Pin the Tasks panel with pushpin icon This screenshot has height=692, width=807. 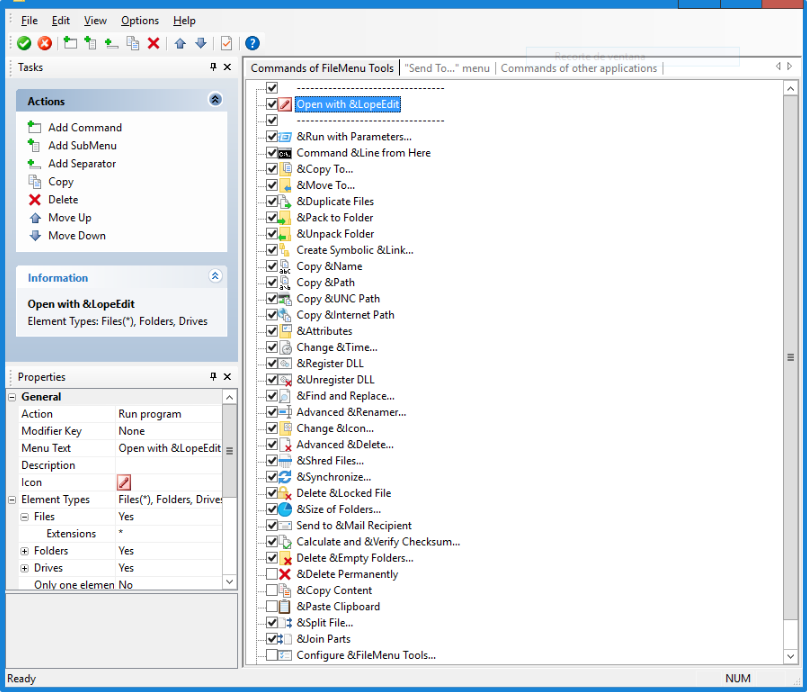(213, 67)
